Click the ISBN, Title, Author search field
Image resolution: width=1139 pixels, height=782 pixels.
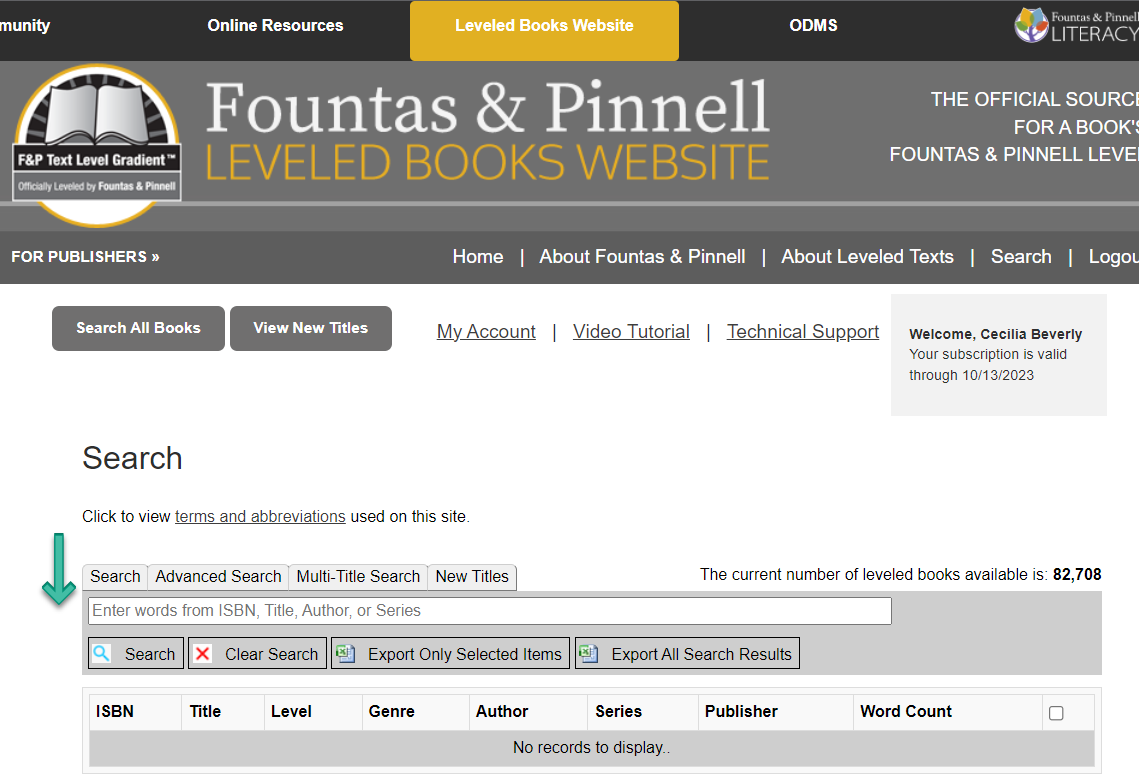coord(489,611)
